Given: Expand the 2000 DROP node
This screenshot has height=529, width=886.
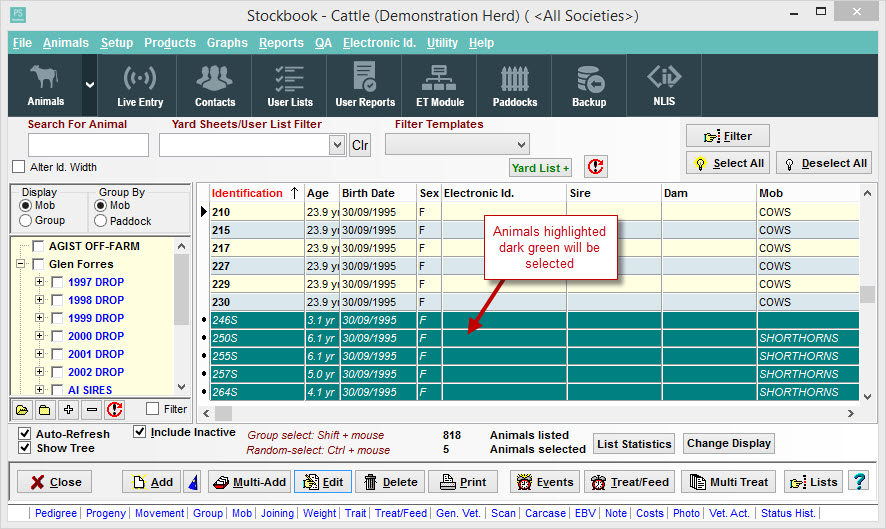Looking at the screenshot, I should [39, 336].
